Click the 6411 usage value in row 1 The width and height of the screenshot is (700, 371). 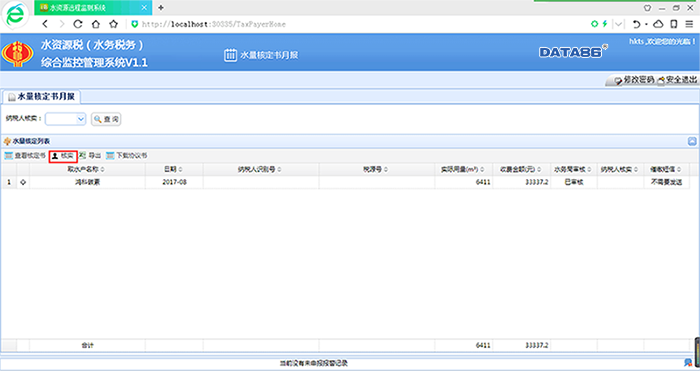click(x=483, y=182)
